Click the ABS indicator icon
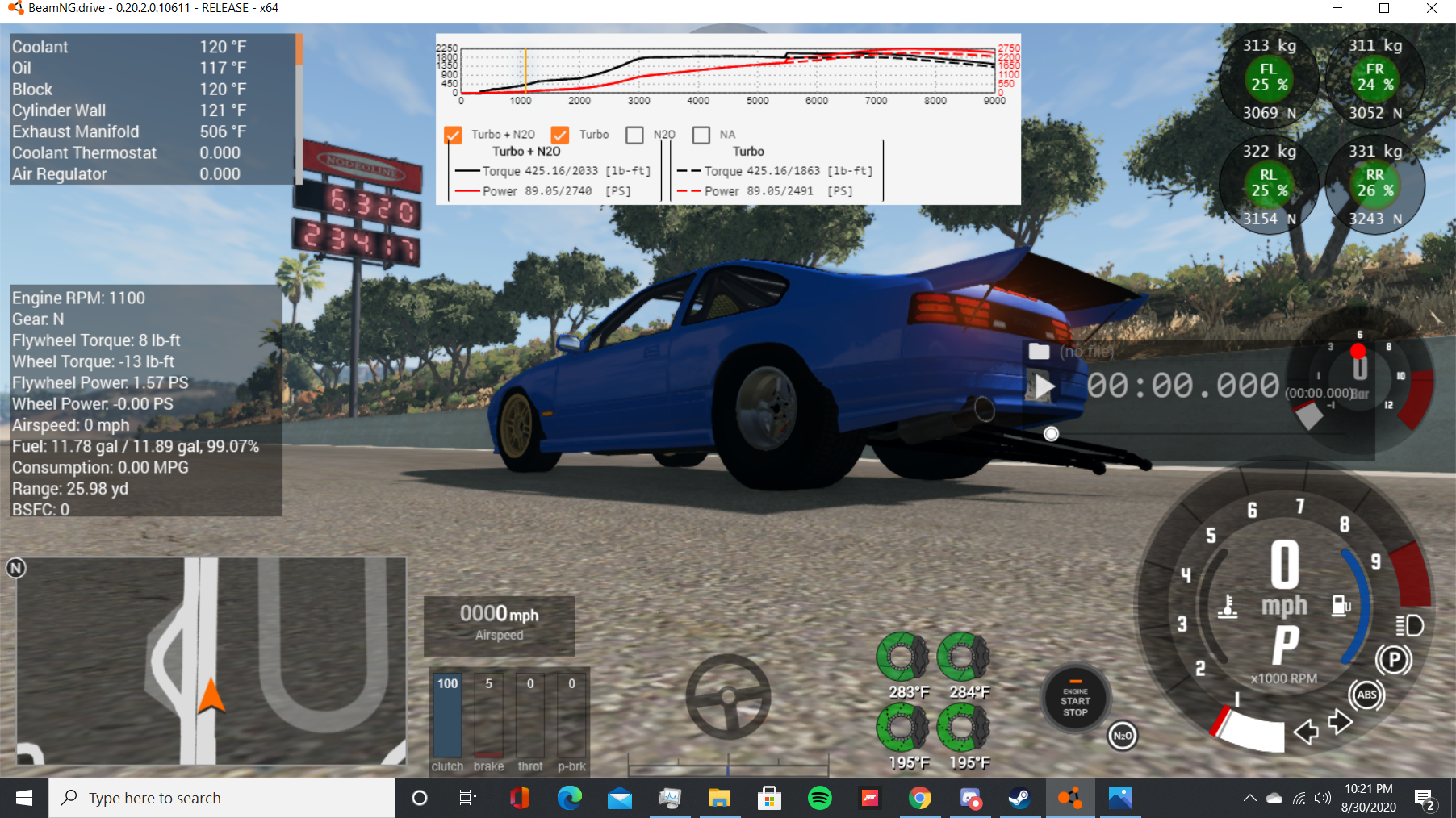This screenshot has height=818, width=1456. 1366,695
